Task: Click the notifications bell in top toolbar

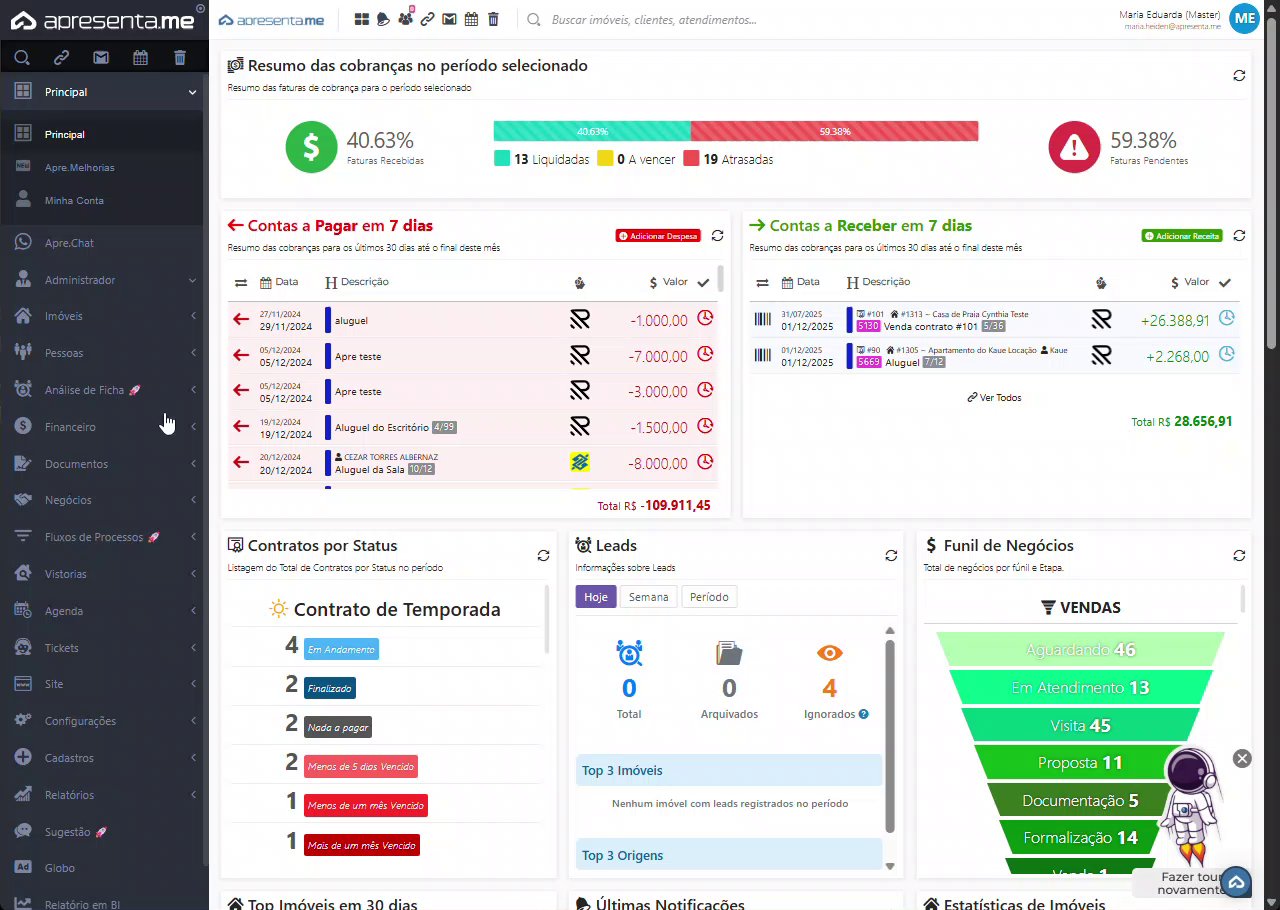Action: point(383,19)
